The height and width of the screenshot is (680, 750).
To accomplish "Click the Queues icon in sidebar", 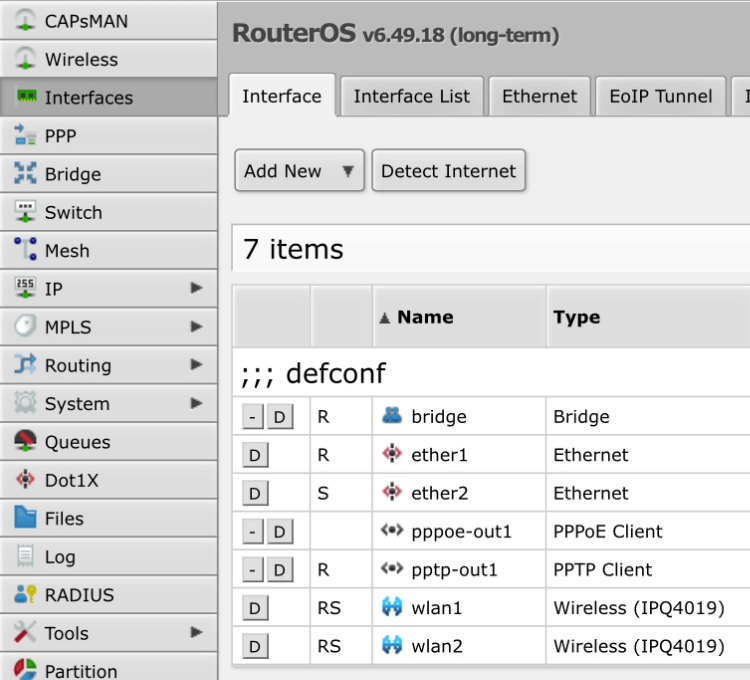I will pyautogui.click(x=25, y=440).
